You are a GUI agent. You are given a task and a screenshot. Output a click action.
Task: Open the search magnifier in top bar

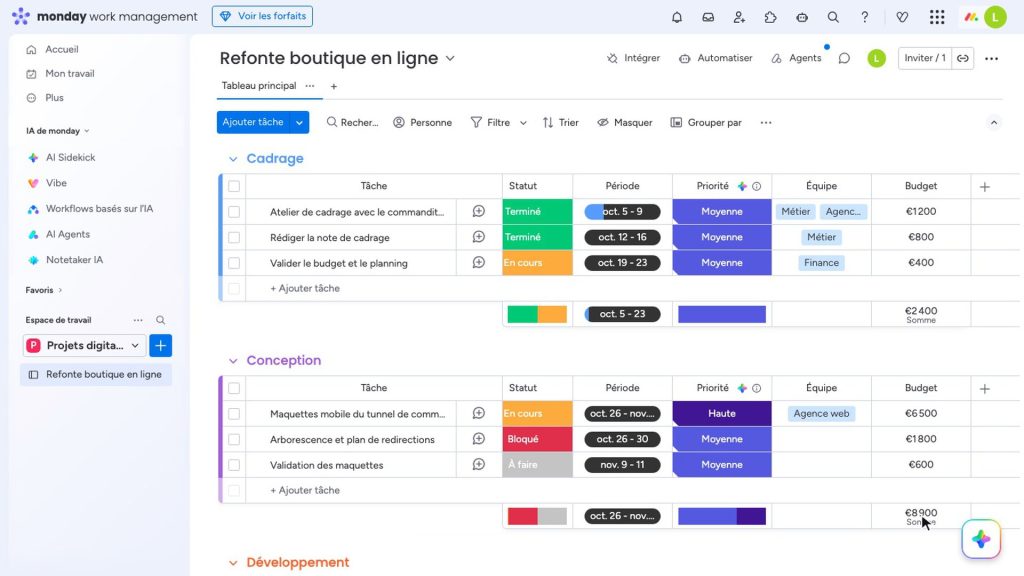point(833,17)
